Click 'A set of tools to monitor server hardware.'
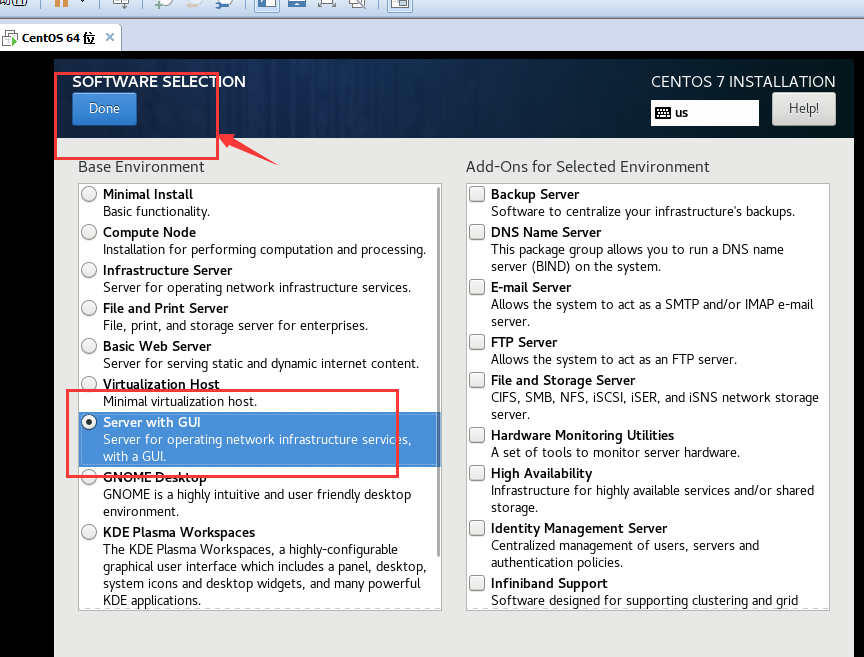Screen dimensions: 864x657 point(615,453)
